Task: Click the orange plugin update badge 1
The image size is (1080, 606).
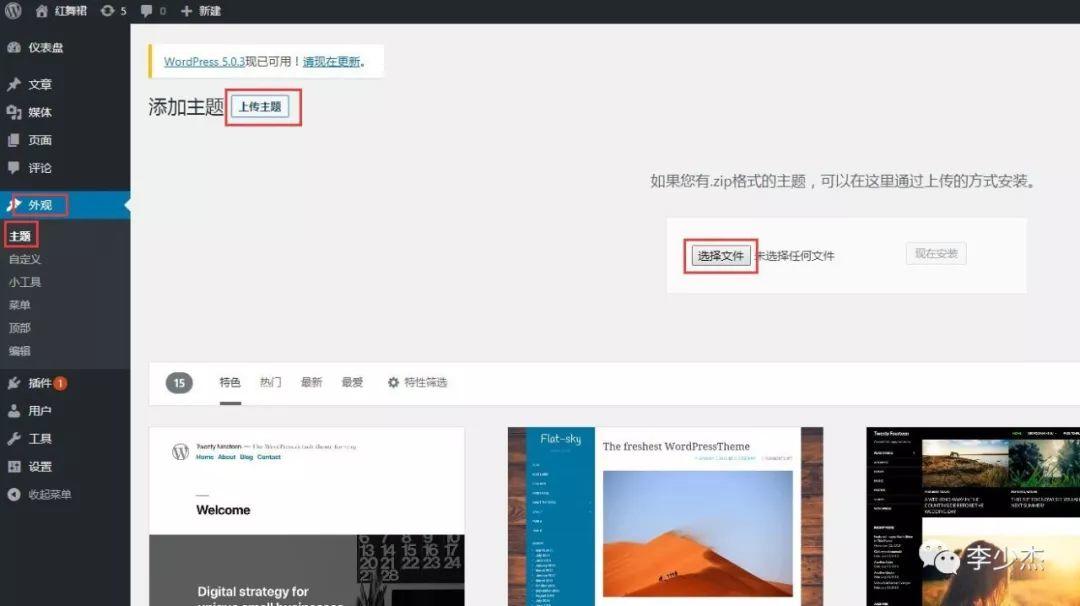Action: [x=60, y=383]
